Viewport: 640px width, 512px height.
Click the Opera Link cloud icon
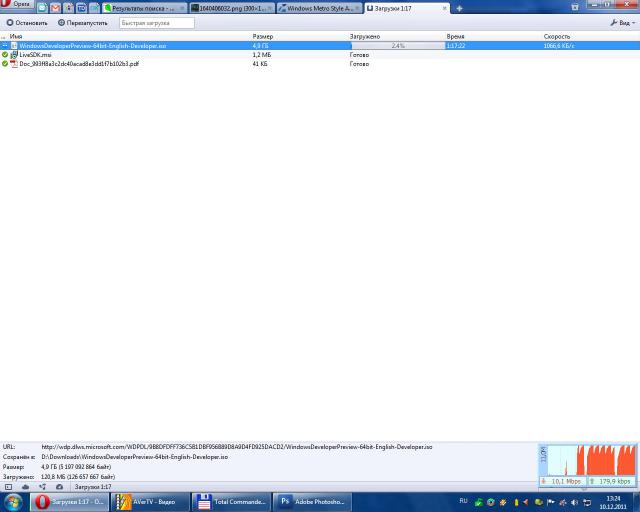click(x=25, y=487)
